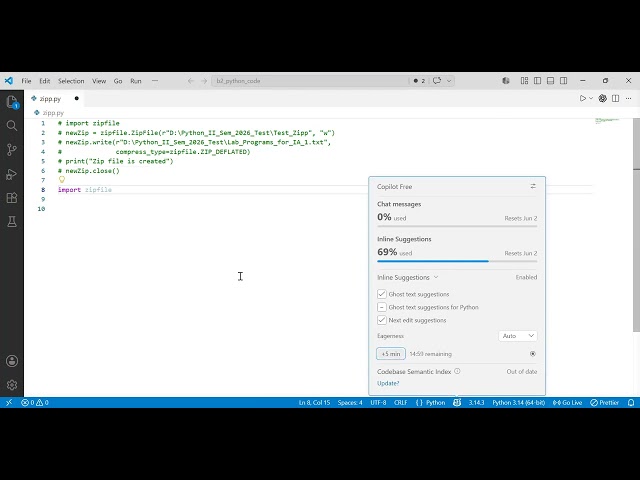Screen dimensions: 640x480
Task: Click CRLF line ending indicator
Action: tap(400, 402)
